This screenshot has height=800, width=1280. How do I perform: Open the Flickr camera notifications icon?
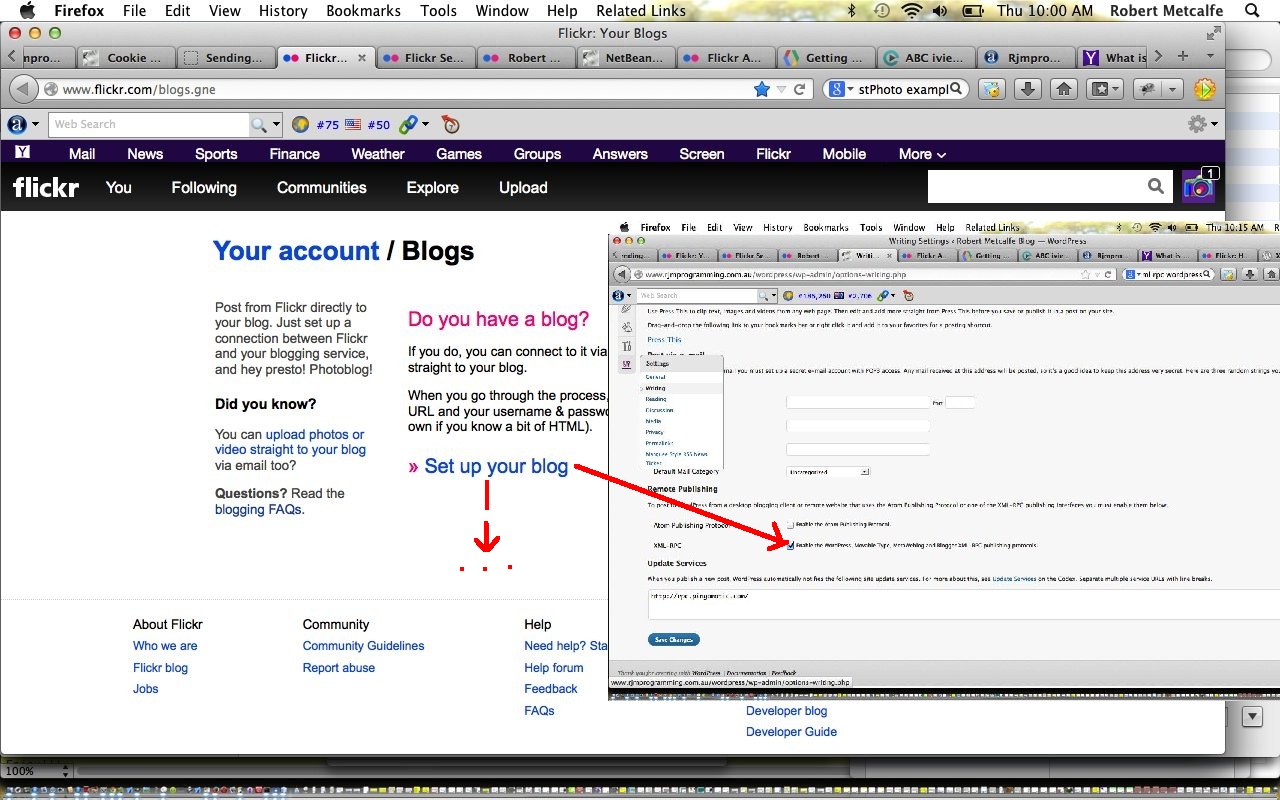coord(1198,186)
